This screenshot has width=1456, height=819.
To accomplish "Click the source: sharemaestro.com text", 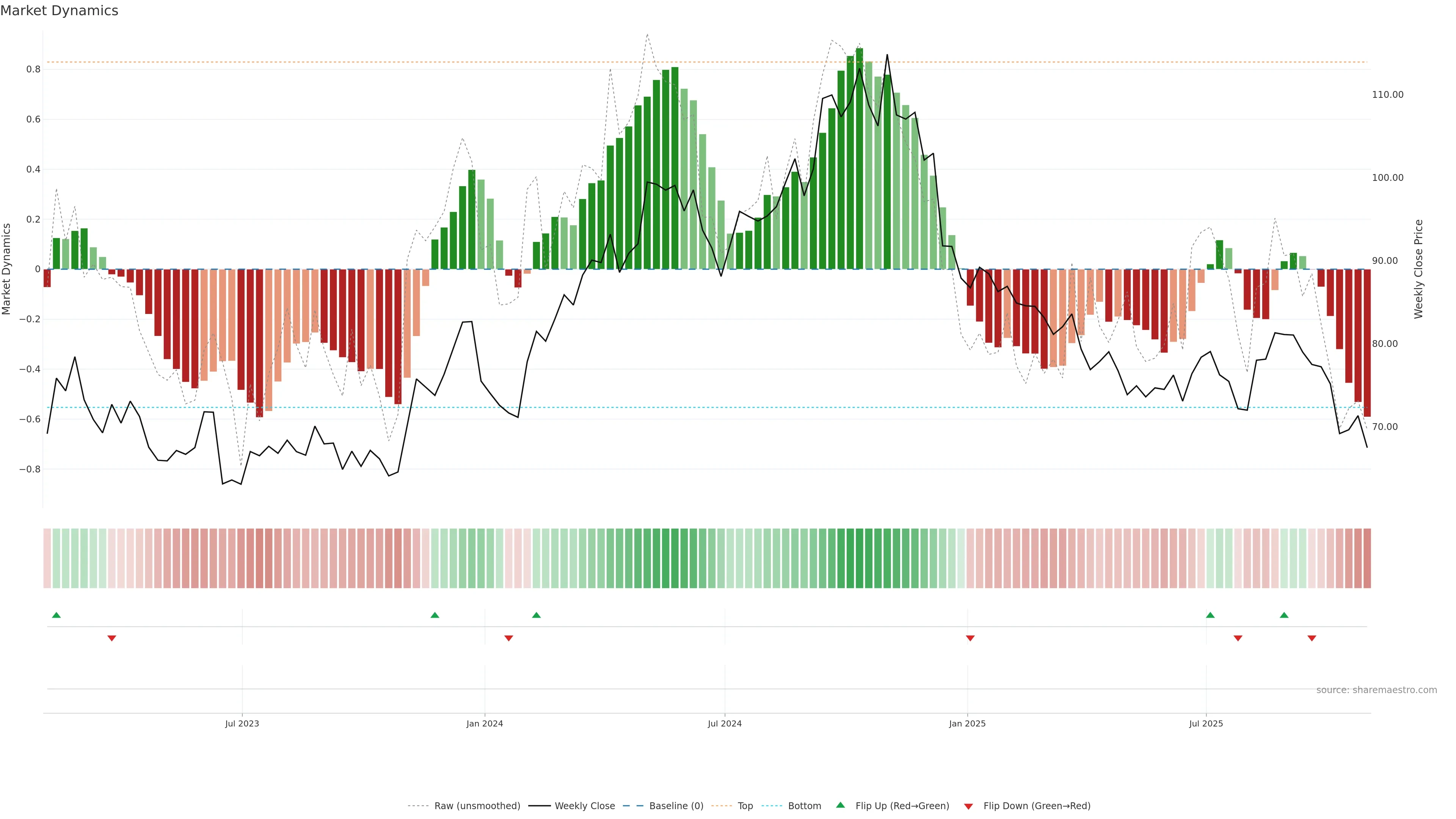I will click(x=1376, y=690).
